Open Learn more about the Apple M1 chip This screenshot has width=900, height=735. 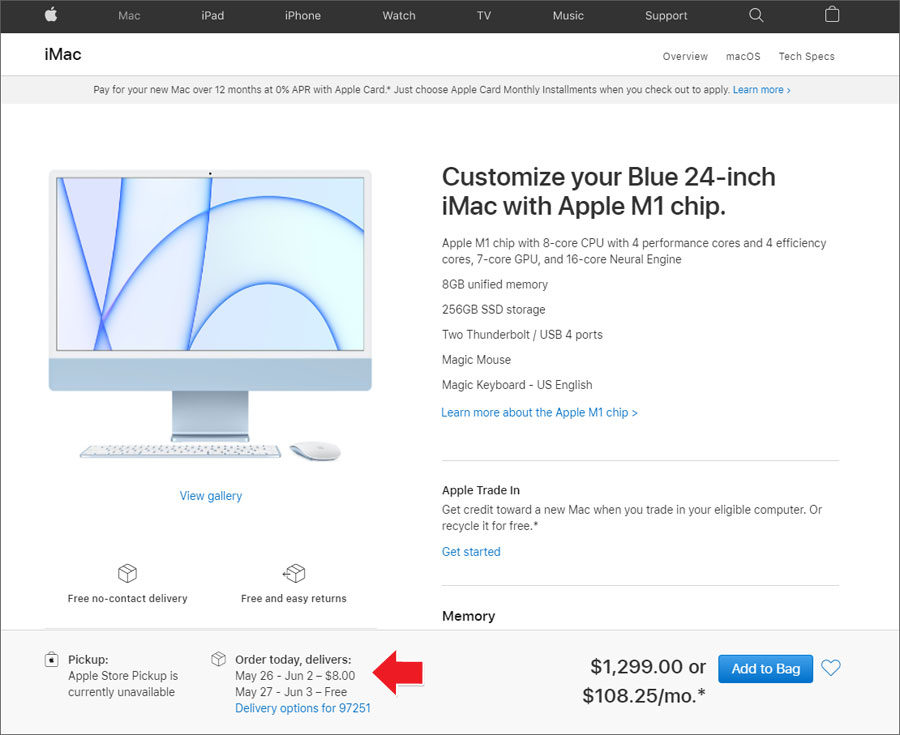point(539,413)
